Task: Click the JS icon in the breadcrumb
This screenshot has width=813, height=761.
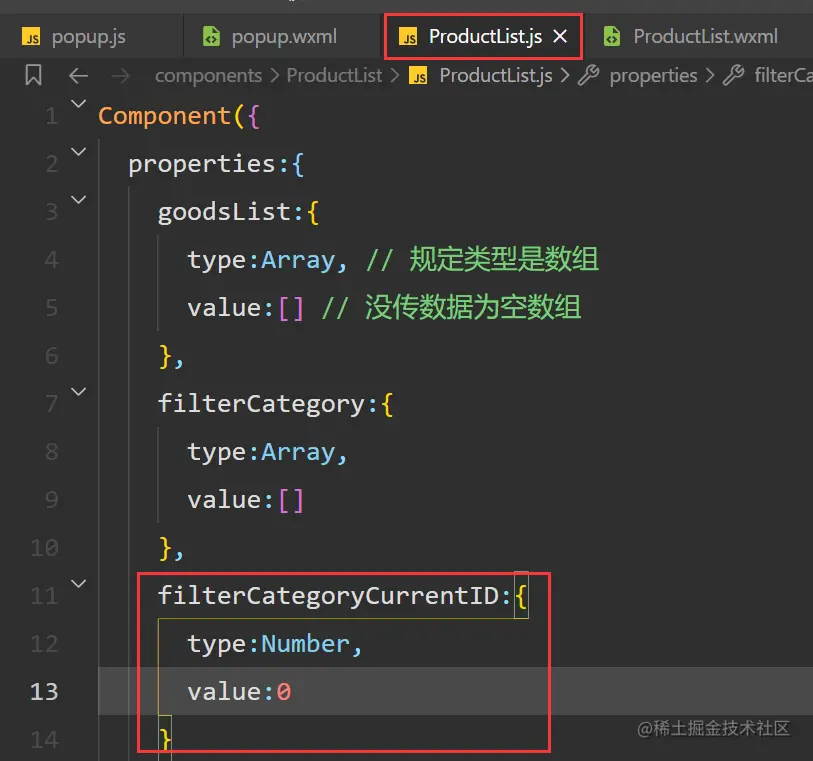Action: pyautogui.click(x=418, y=76)
